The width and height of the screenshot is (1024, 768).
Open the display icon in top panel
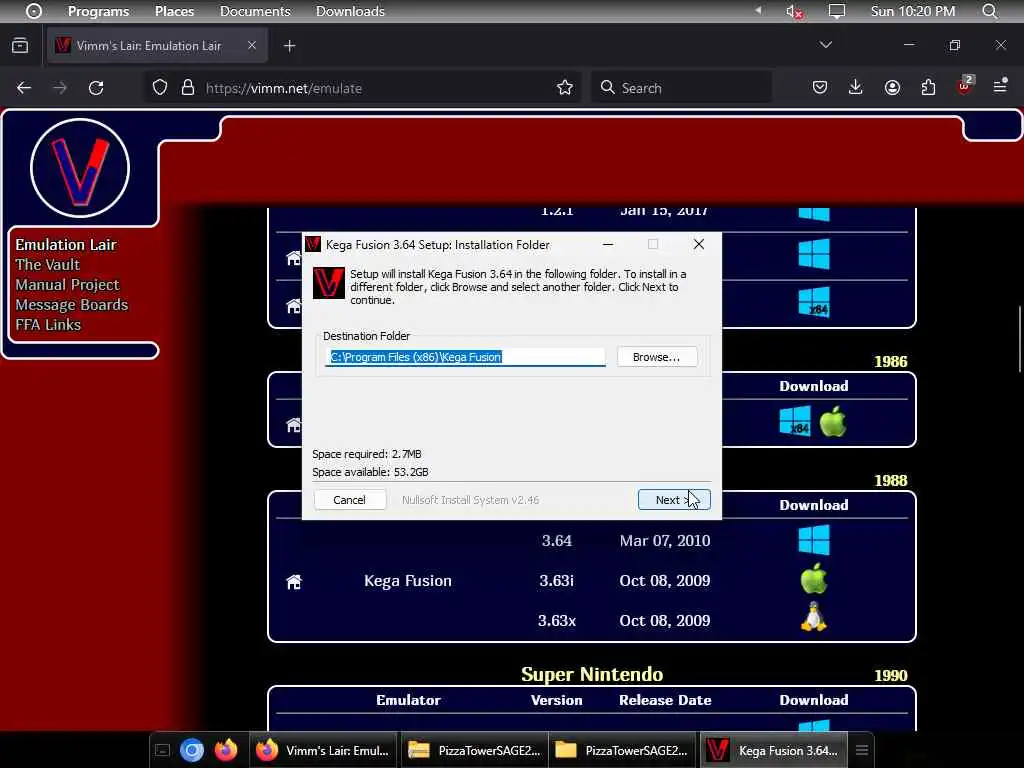pos(837,11)
